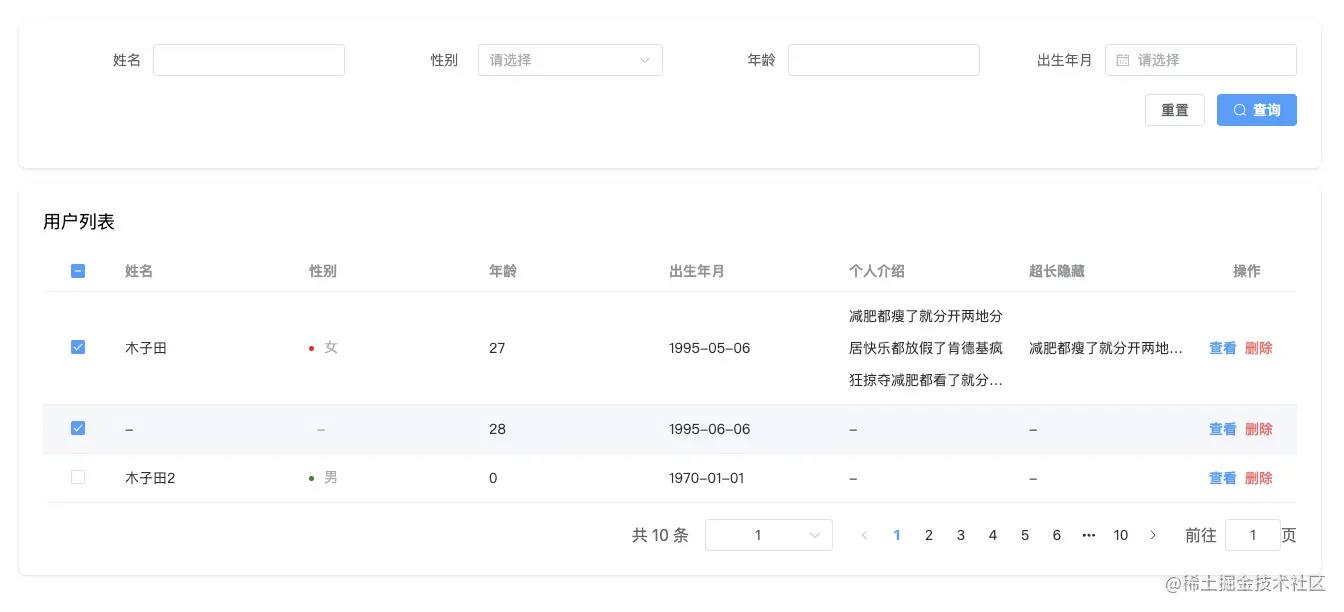Open the 出生年月 date picker
The height and width of the screenshot is (612, 1344).
[1200, 60]
